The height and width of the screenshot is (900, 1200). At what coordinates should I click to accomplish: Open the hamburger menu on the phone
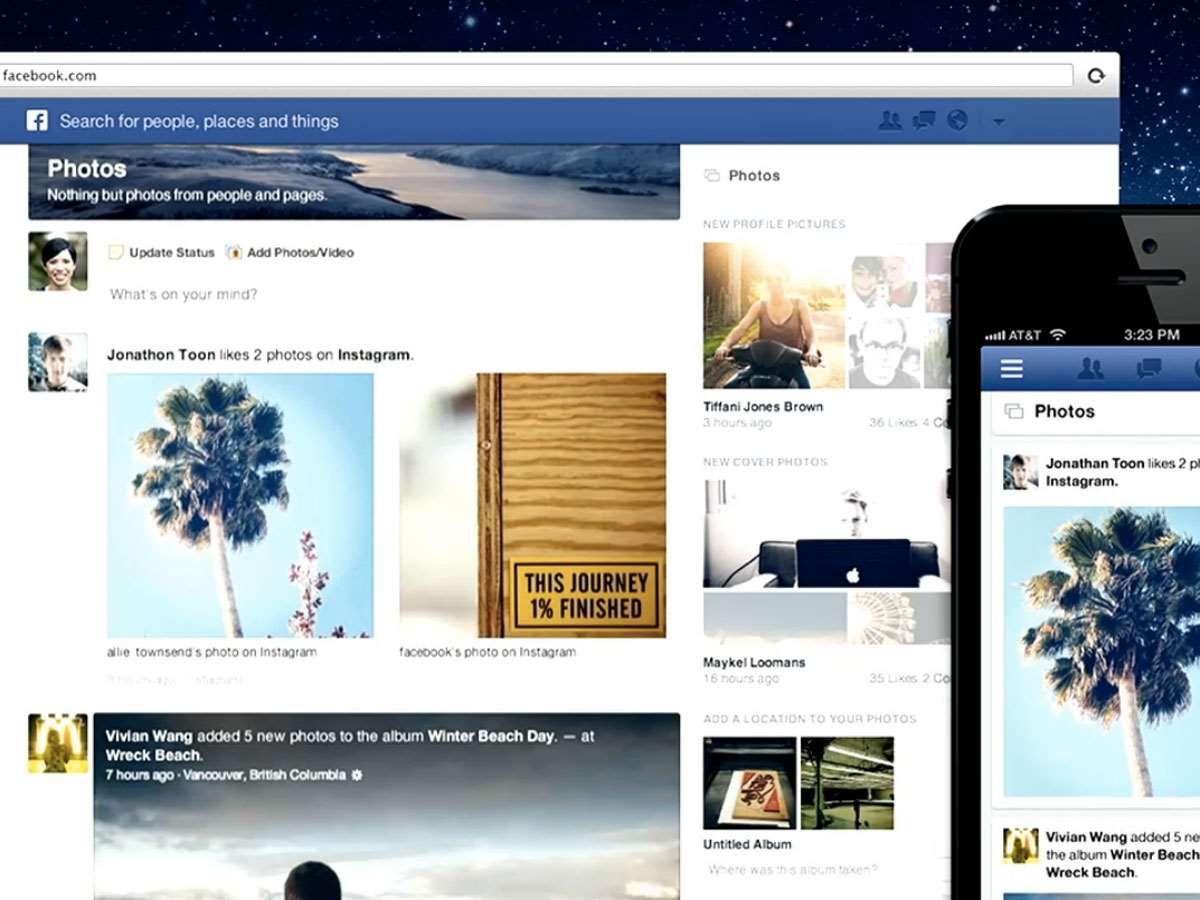(1012, 369)
